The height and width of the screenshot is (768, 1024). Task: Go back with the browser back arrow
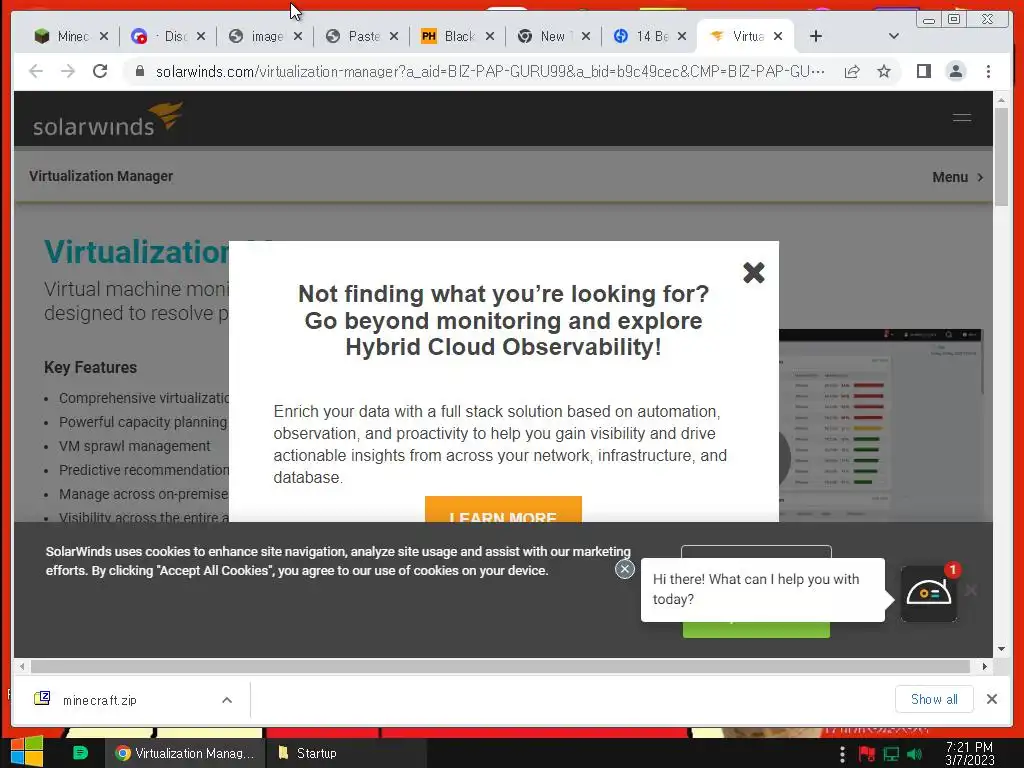click(x=36, y=71)
